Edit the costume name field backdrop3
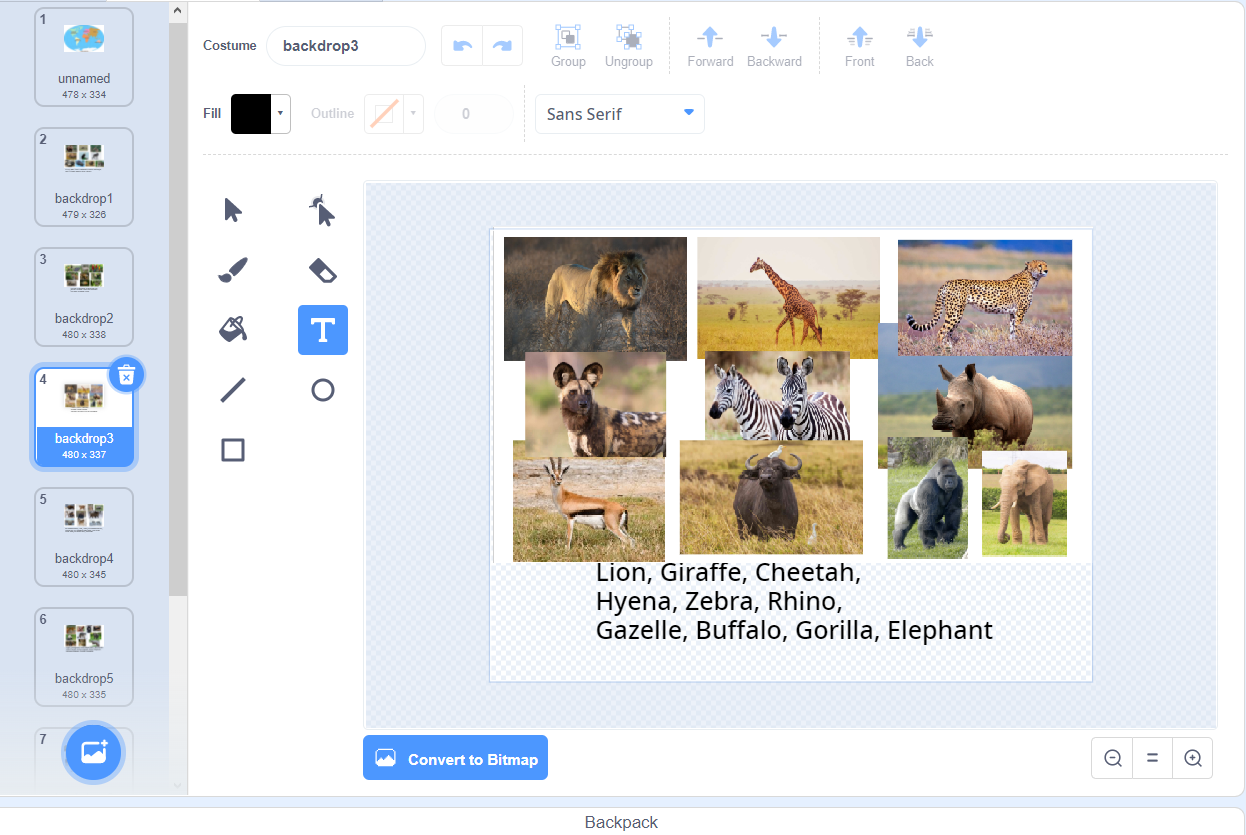1246x835 pixels. coord(346,46)
